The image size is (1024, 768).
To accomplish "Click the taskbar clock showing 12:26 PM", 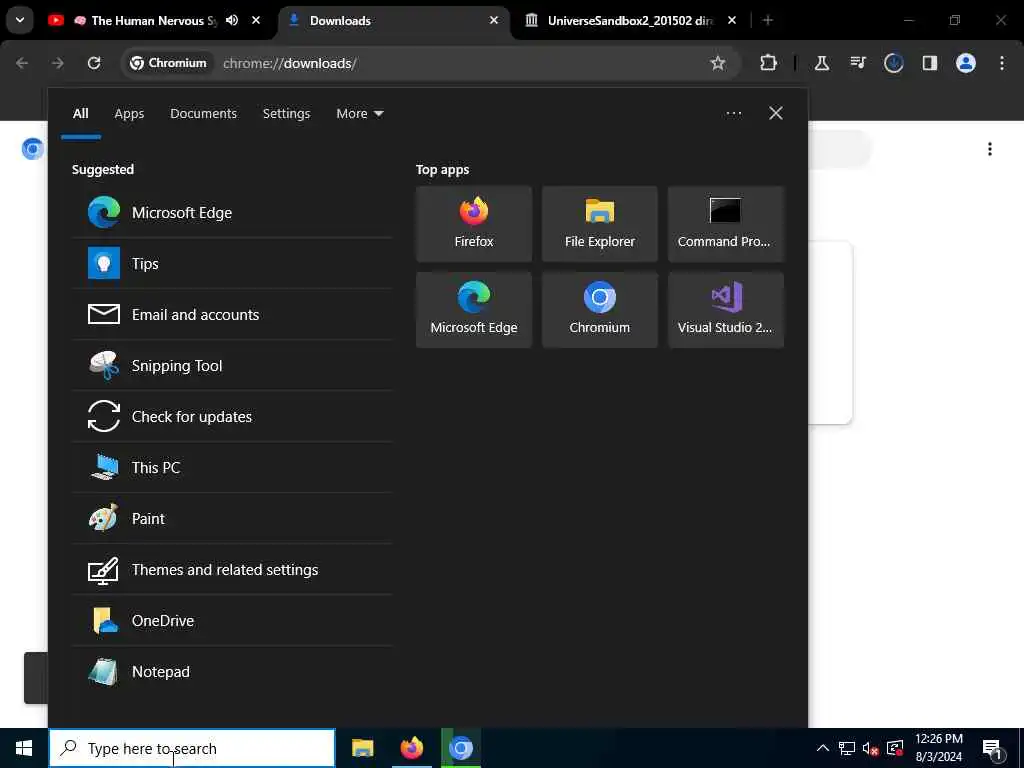I will (938, 748).
